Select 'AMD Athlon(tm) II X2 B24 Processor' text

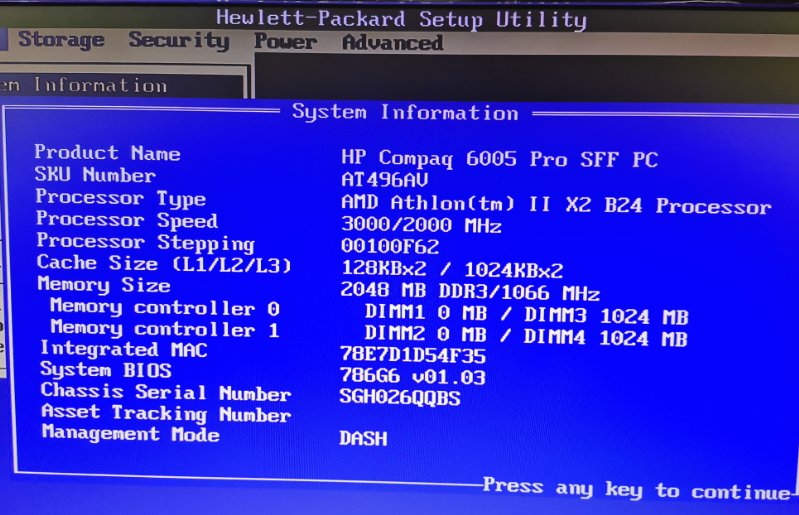pos(556,205)
